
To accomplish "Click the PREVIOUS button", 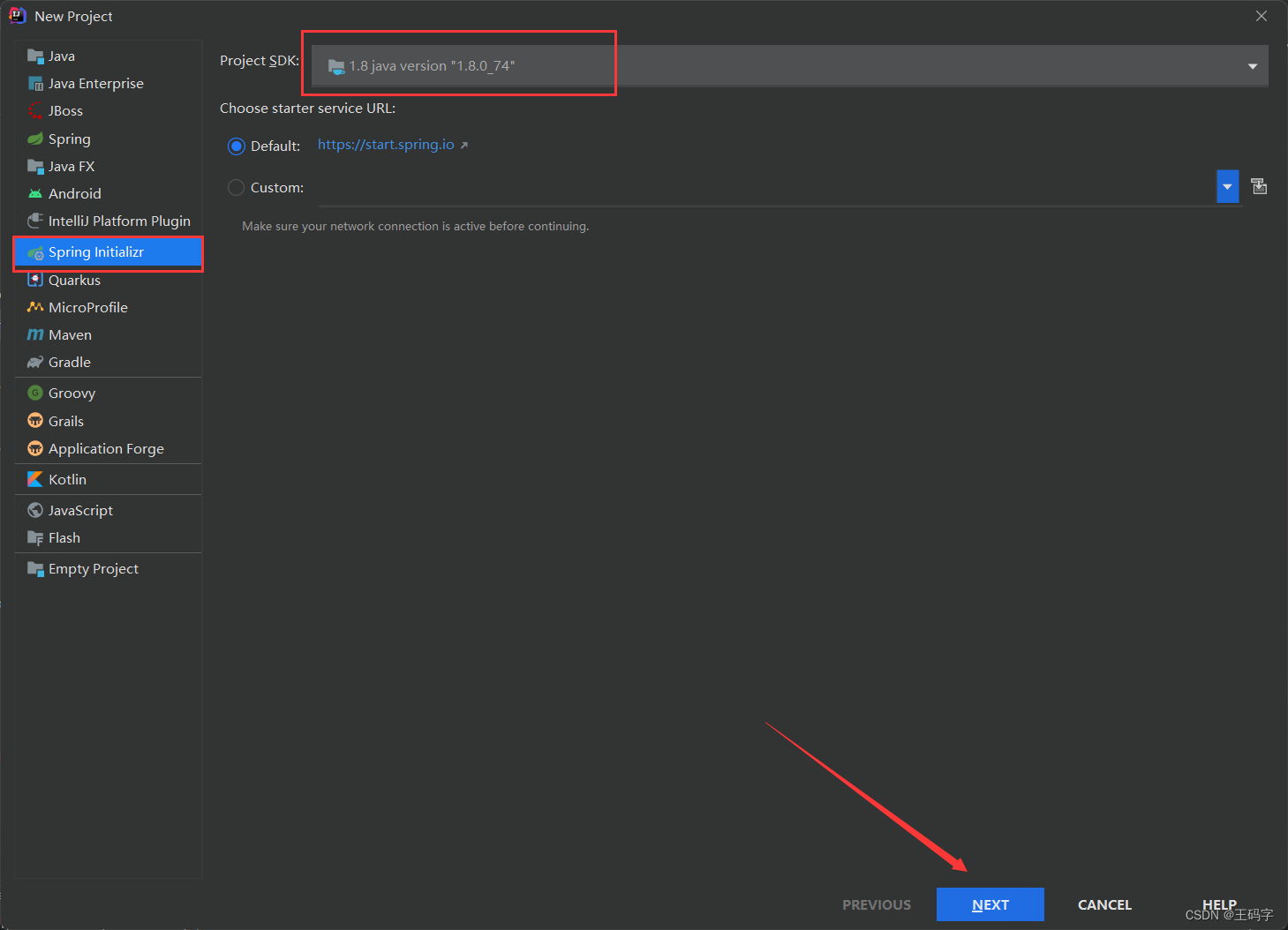I will (877, 904).
